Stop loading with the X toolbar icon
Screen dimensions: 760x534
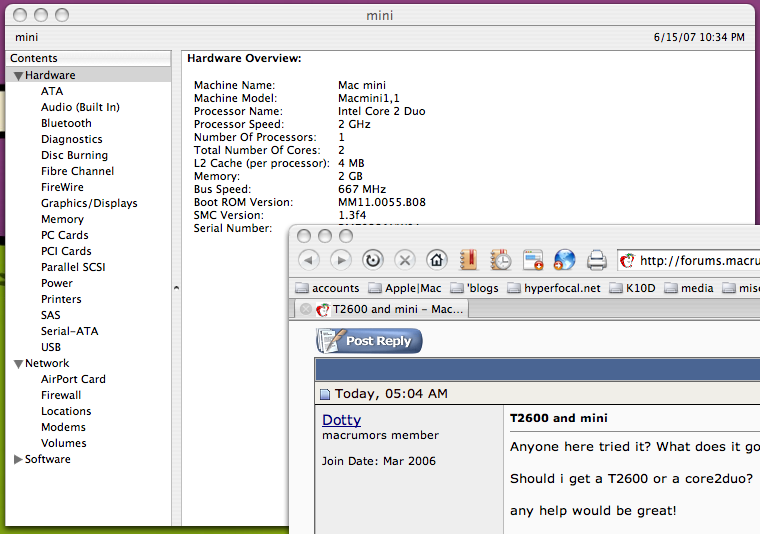click(x=405, y=260)
